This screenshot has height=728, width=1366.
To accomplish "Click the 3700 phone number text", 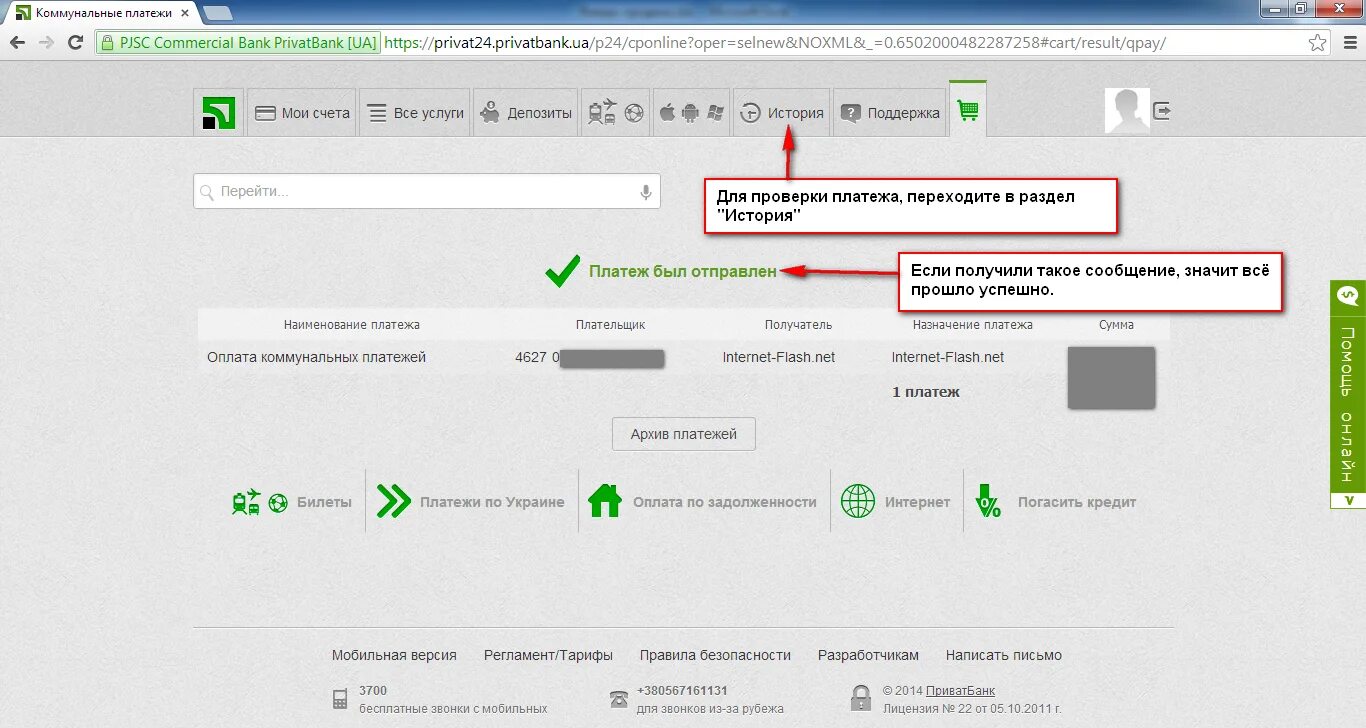I will 373,691.
